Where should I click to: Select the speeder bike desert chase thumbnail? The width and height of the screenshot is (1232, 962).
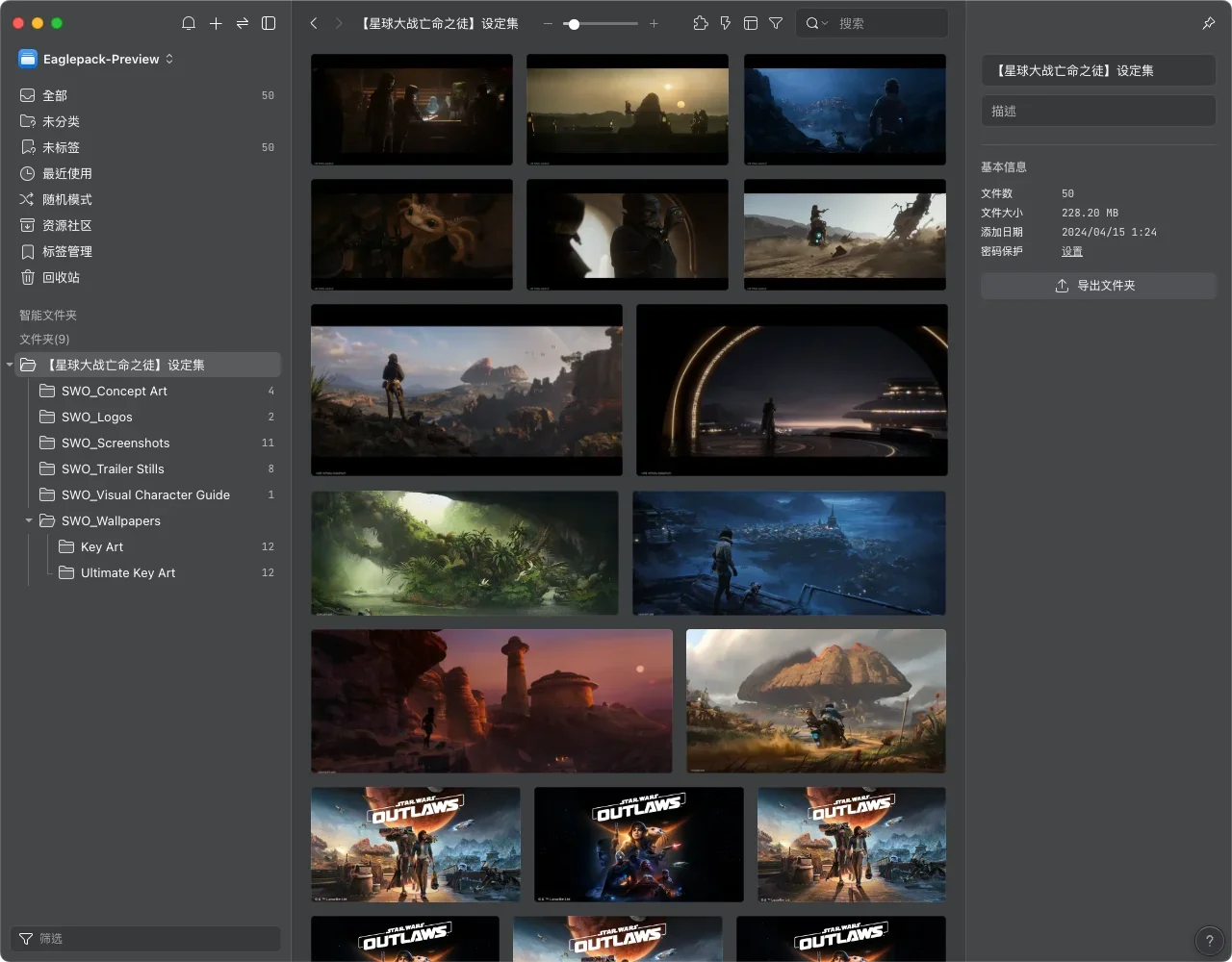click(x=845, y=235)
